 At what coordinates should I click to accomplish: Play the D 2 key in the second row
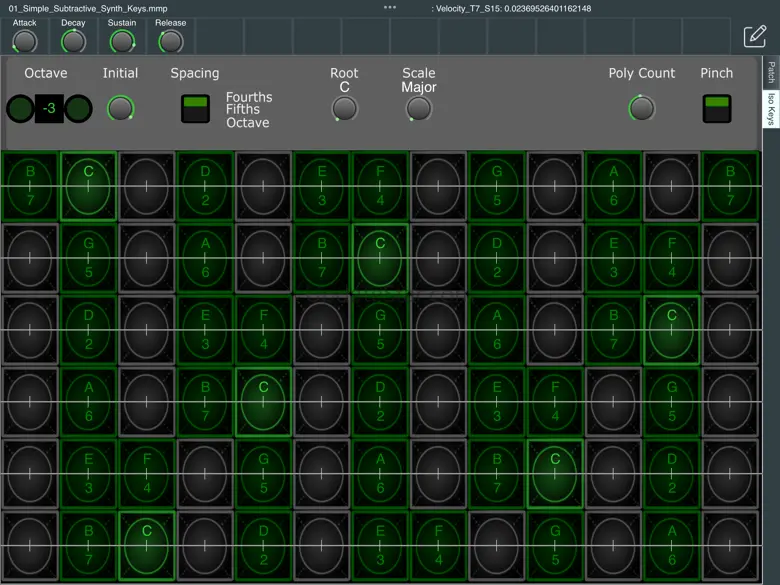click(x=496, y=258)
